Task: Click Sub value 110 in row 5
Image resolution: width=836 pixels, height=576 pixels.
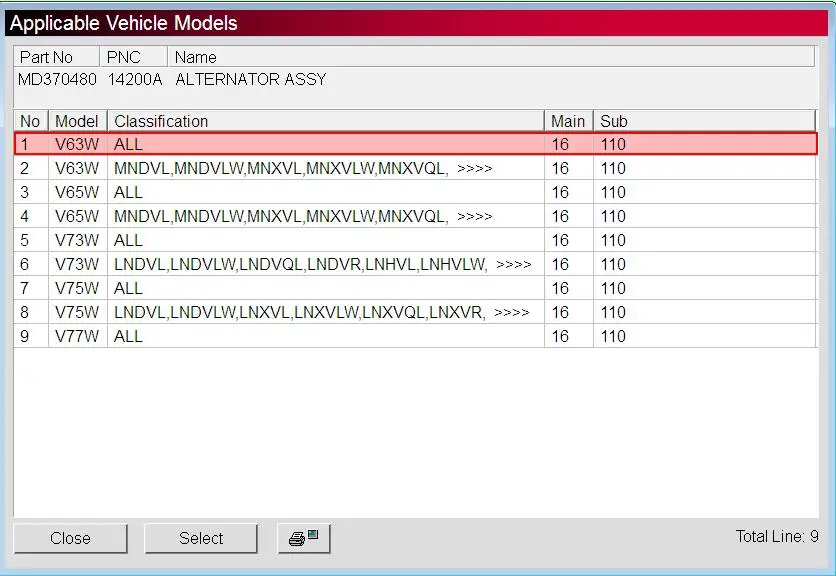Action: (613, 240)
